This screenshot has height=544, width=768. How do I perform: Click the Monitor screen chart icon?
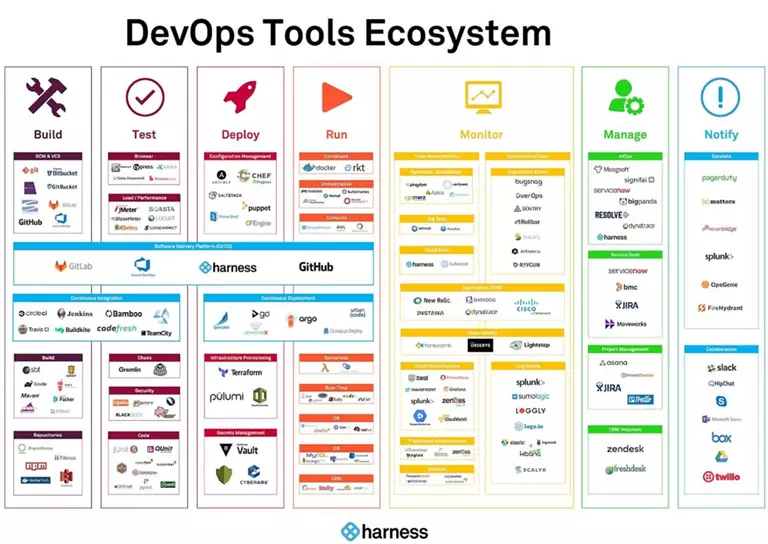[483, 97]
